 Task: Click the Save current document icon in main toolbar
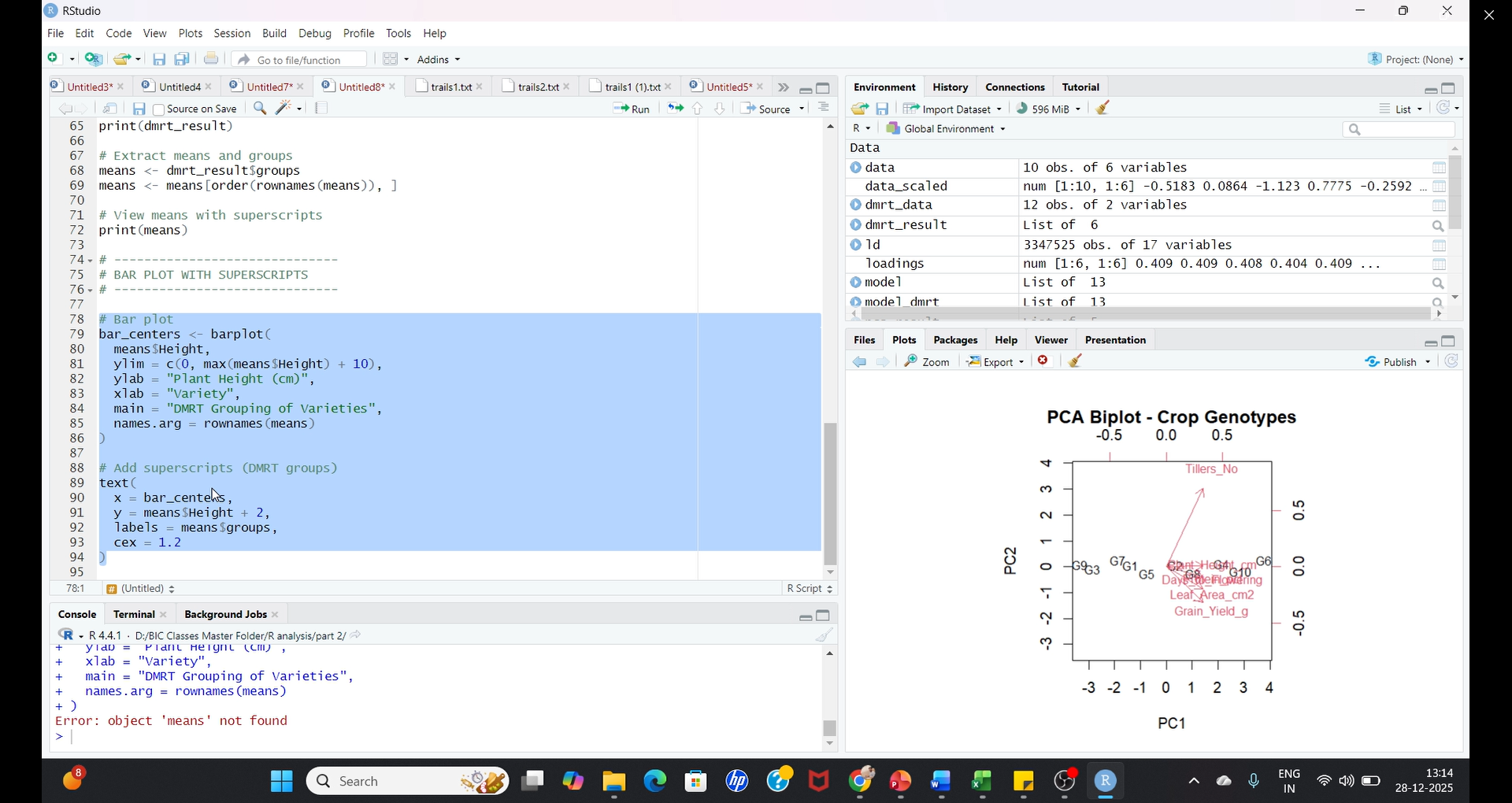pyautogui.click(x=159, y=60)
